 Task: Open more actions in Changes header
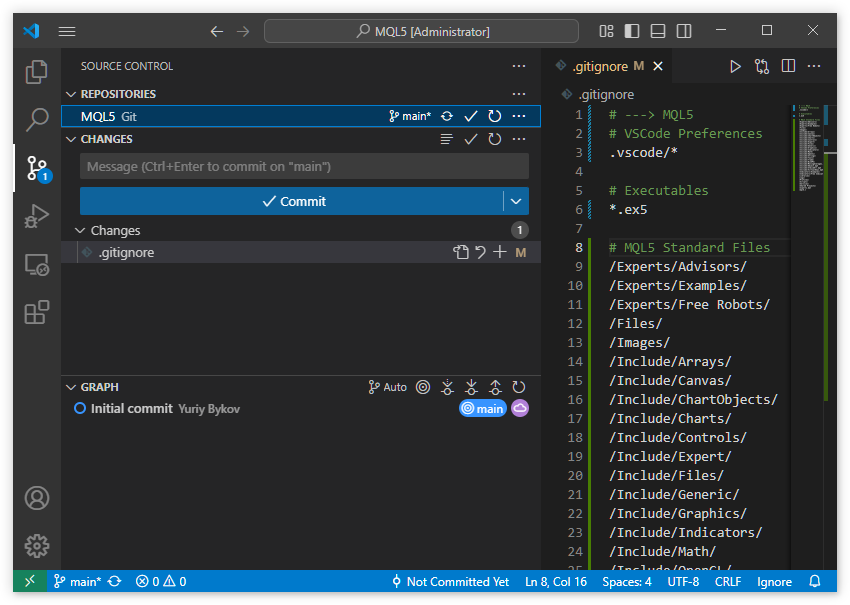point(519,139)
